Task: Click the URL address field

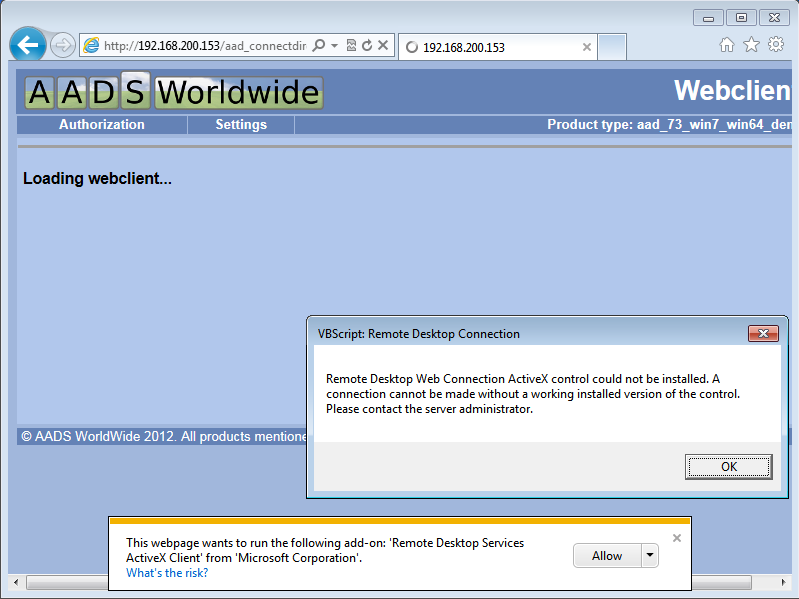Action: [x=200, y=46]
